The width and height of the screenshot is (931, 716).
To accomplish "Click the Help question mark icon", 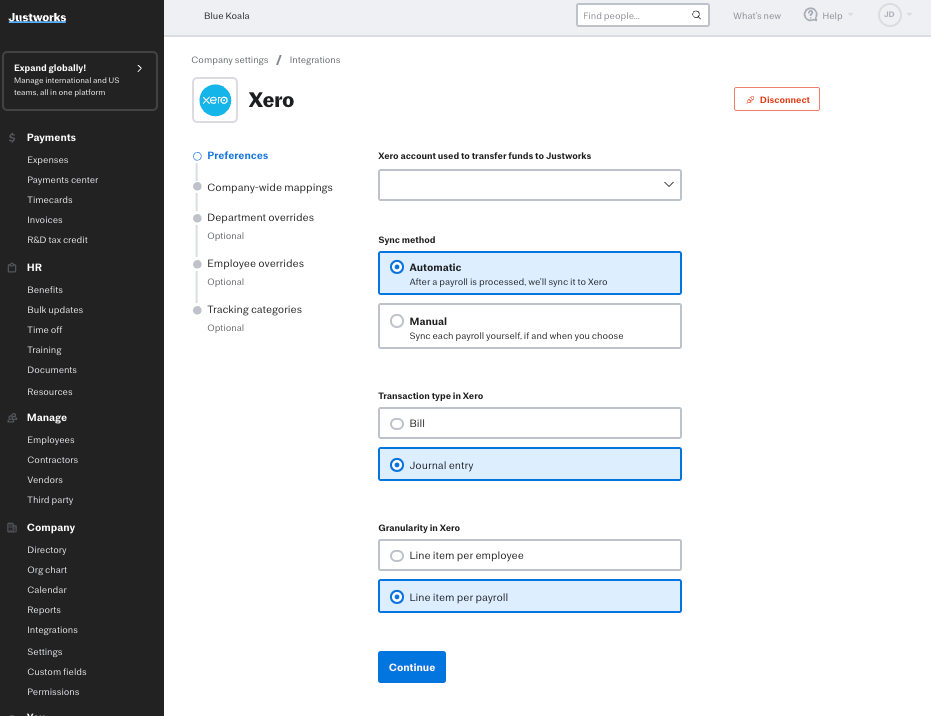I will [811, 15].
